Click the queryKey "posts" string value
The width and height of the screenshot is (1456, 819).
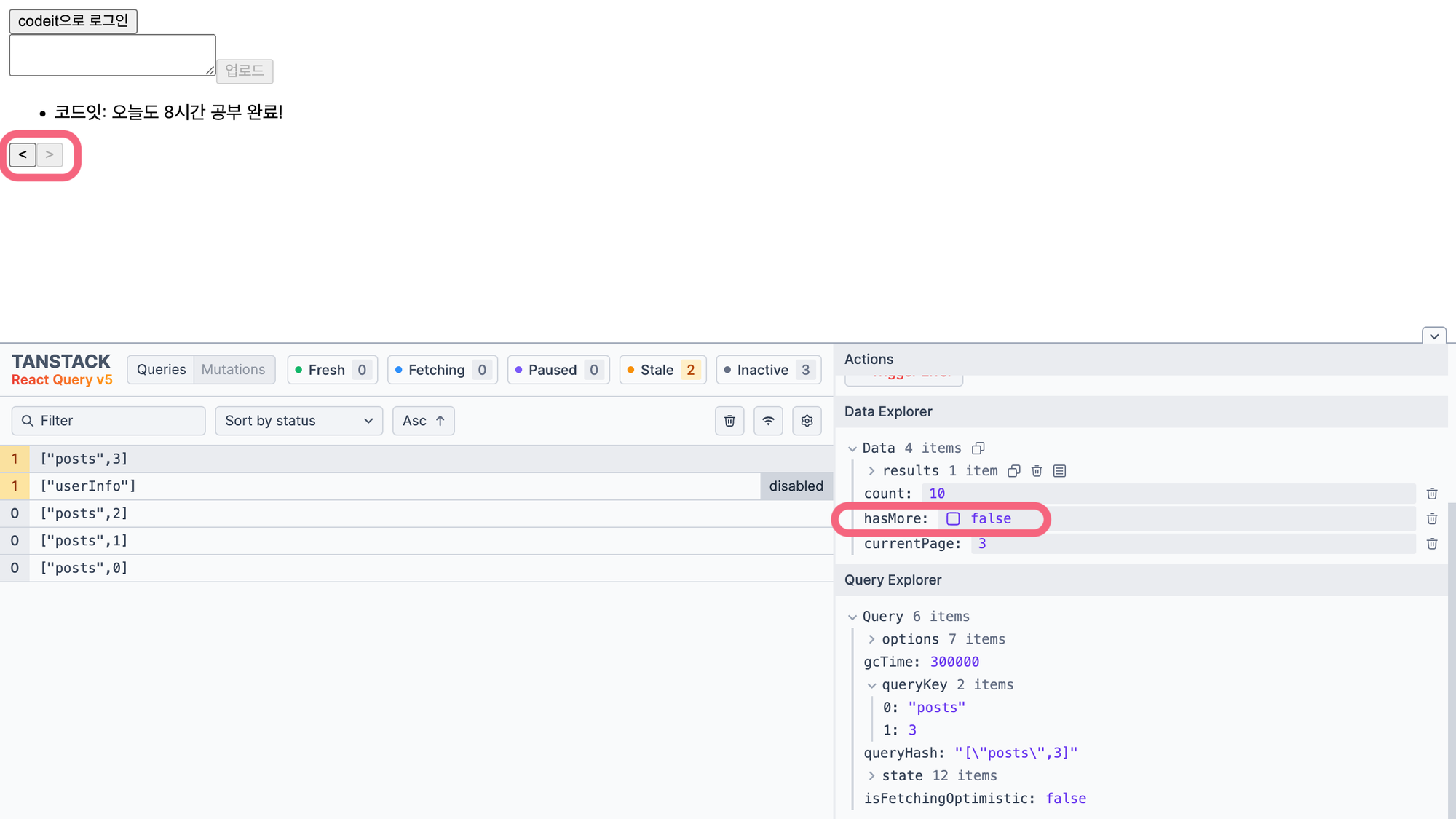[936, 708]
